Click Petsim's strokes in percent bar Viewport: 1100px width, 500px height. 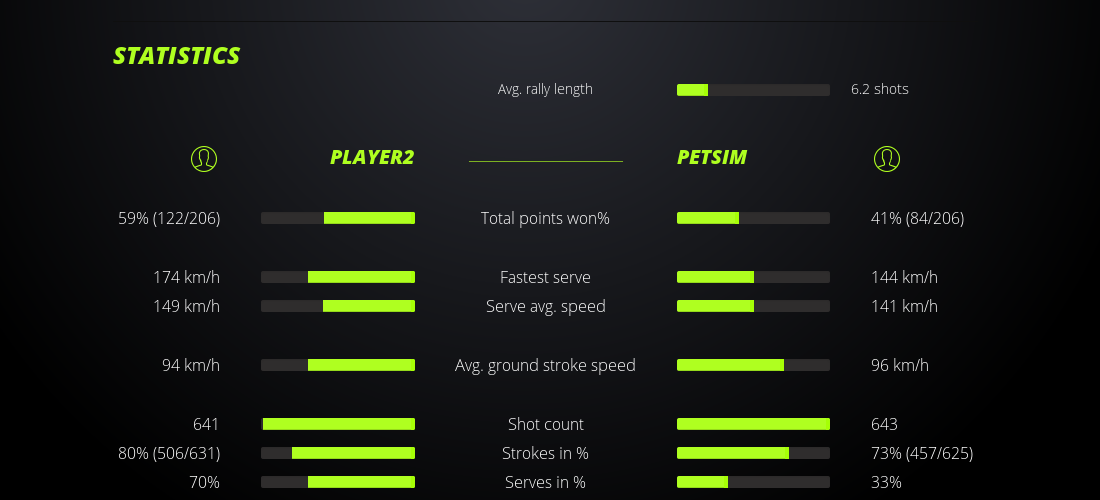click(753, 453)
